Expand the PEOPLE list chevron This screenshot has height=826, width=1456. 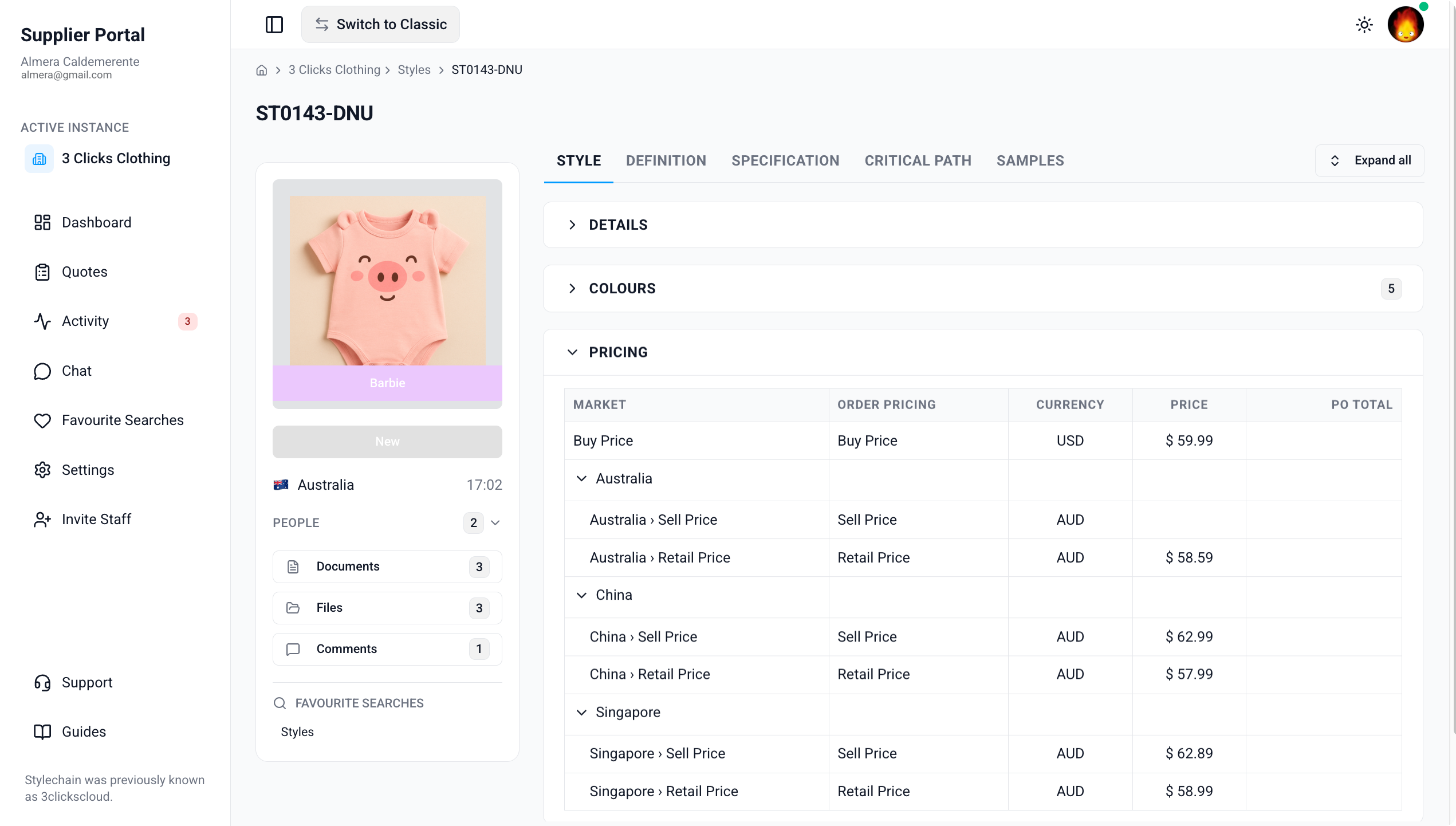(x=495, y=522)
